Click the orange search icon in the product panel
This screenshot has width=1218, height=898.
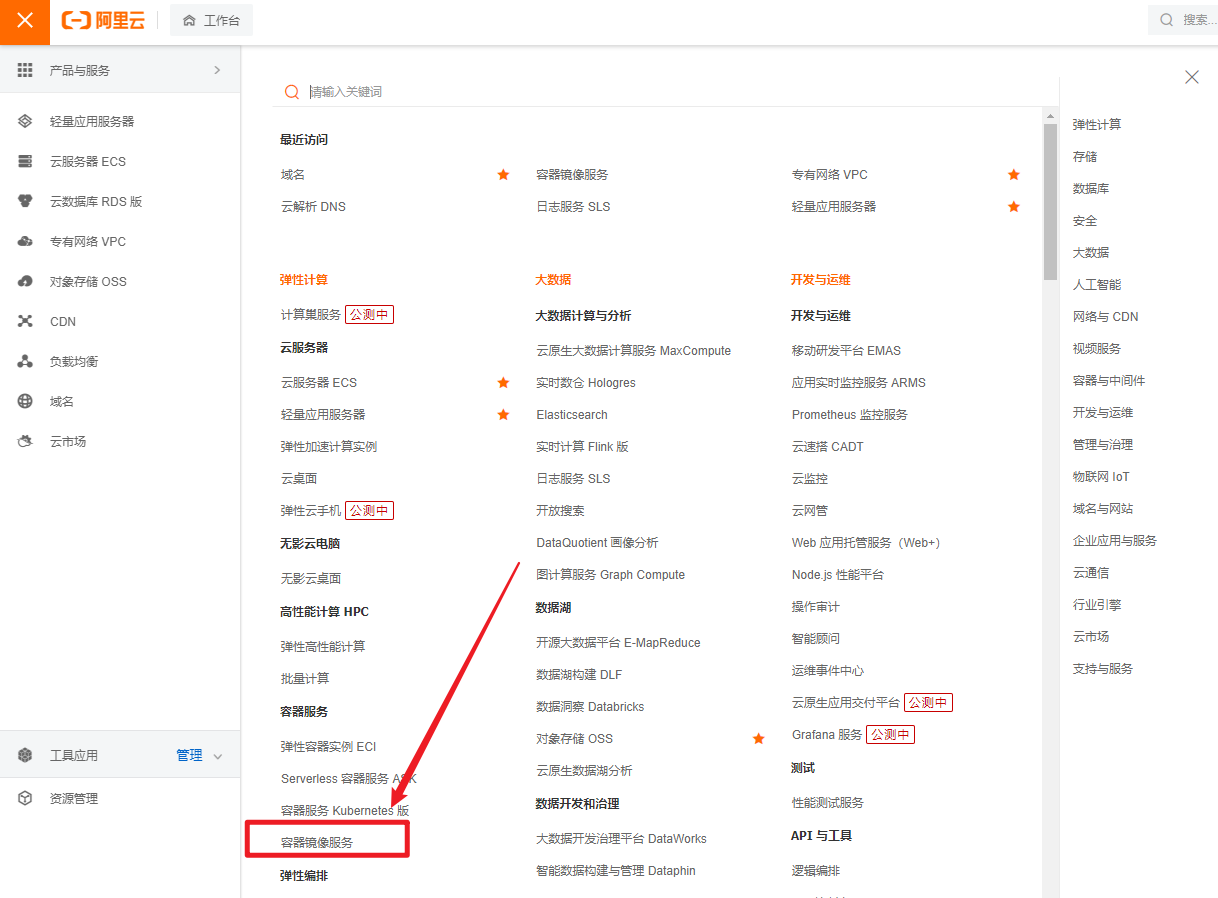[292, 91]
